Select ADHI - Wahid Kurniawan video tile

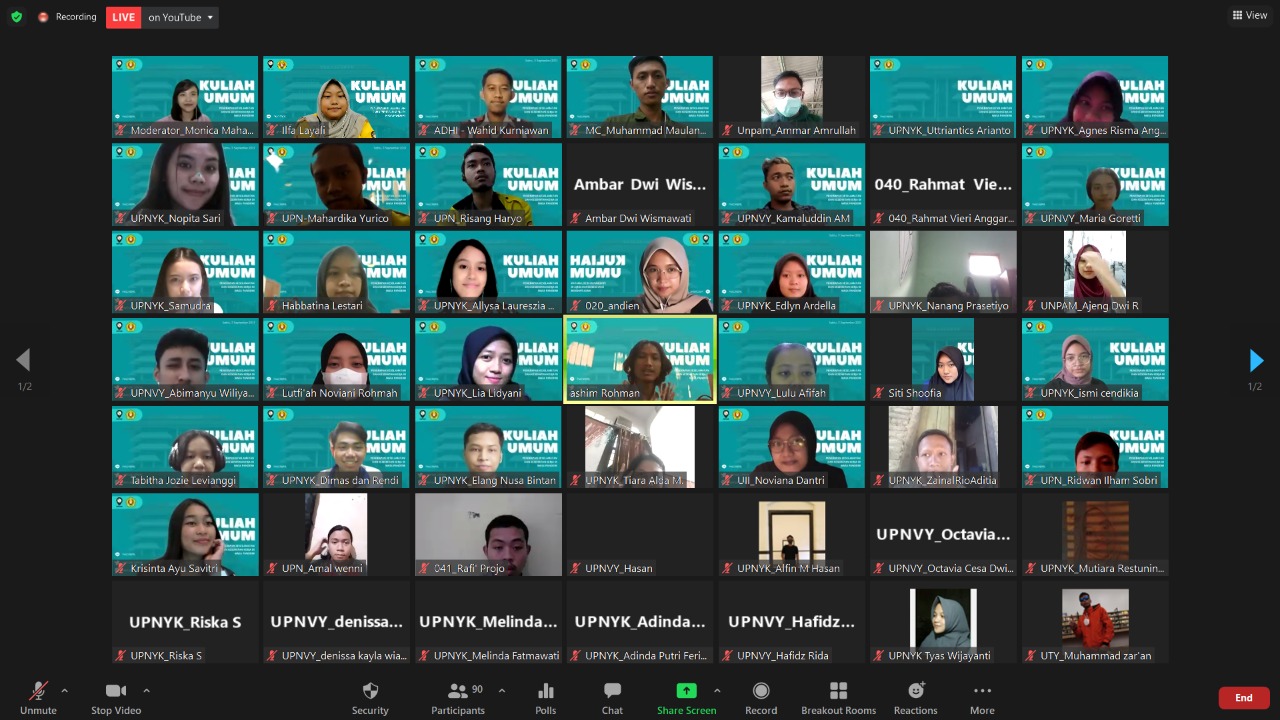[x=488, y=97]
